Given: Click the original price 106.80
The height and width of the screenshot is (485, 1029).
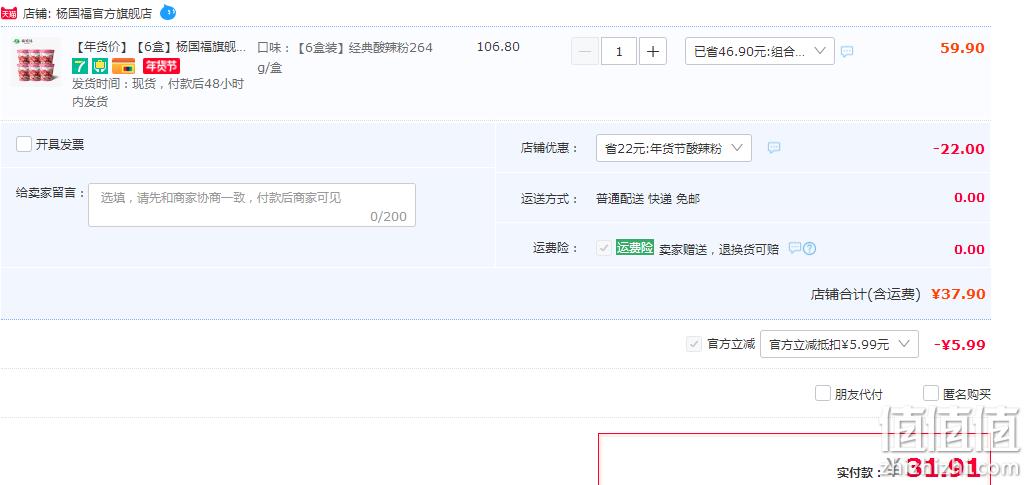Looking at the screenshot, I should point(498,47).
